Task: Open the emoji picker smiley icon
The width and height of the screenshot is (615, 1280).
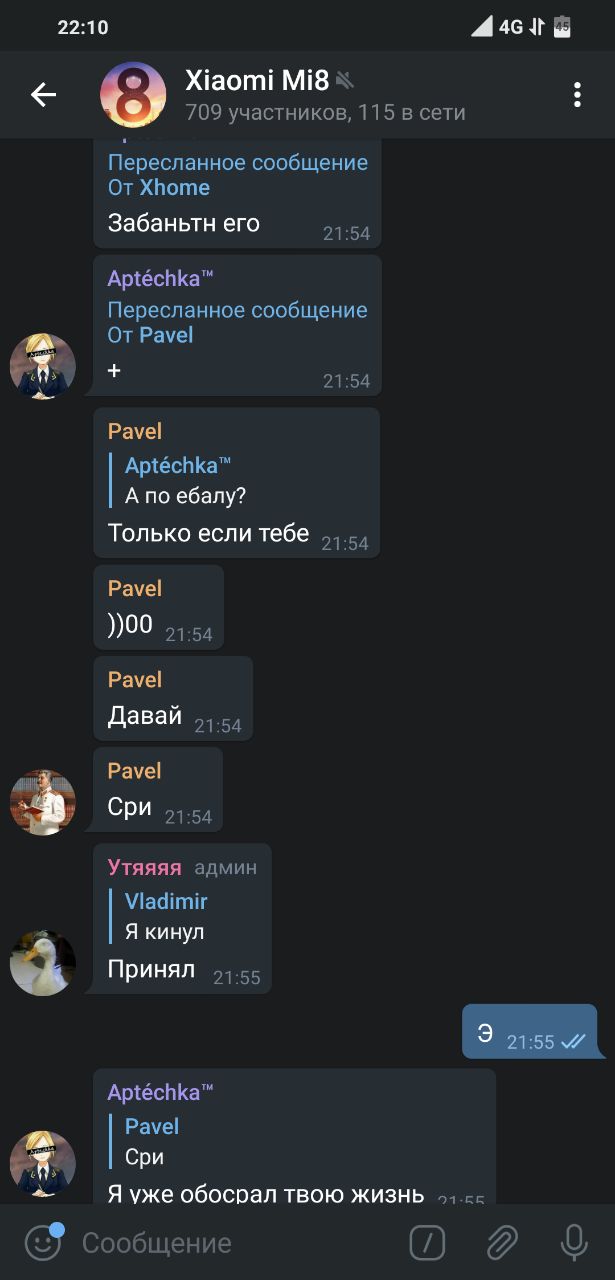Action: pos(43,1243)
